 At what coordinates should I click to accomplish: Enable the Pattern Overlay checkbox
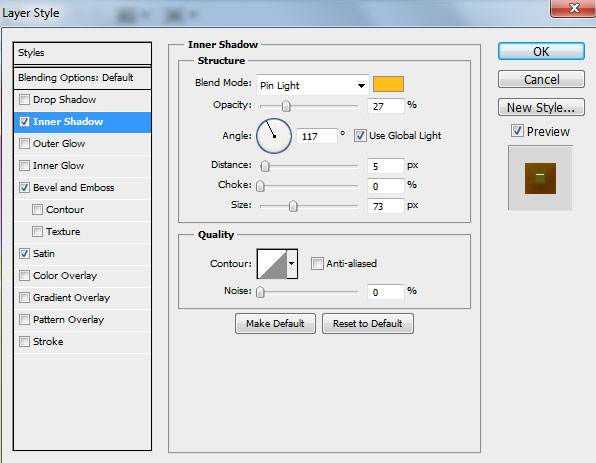click(24, 320)
